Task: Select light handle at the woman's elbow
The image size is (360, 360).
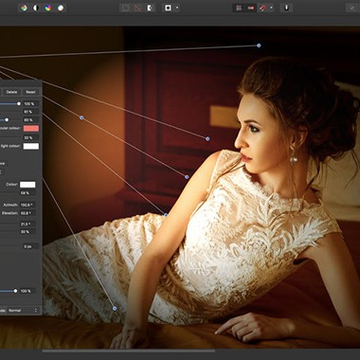Action: tap(166, 215)
